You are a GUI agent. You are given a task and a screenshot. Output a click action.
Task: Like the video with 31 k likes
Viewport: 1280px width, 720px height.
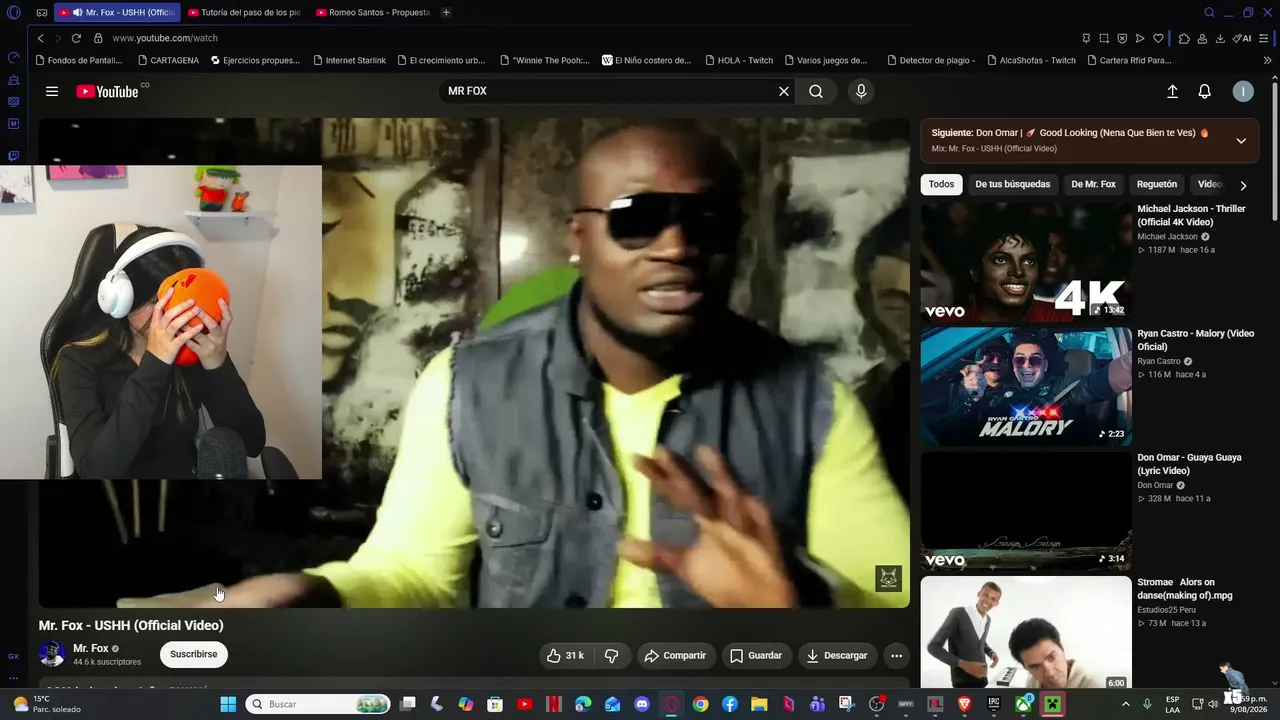pos(564,656)
